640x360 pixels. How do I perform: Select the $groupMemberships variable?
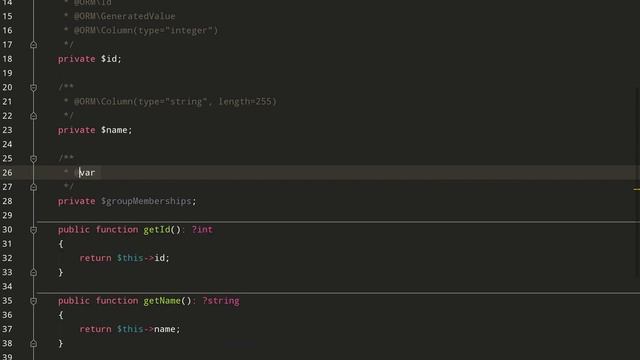(x=146, y=201)
